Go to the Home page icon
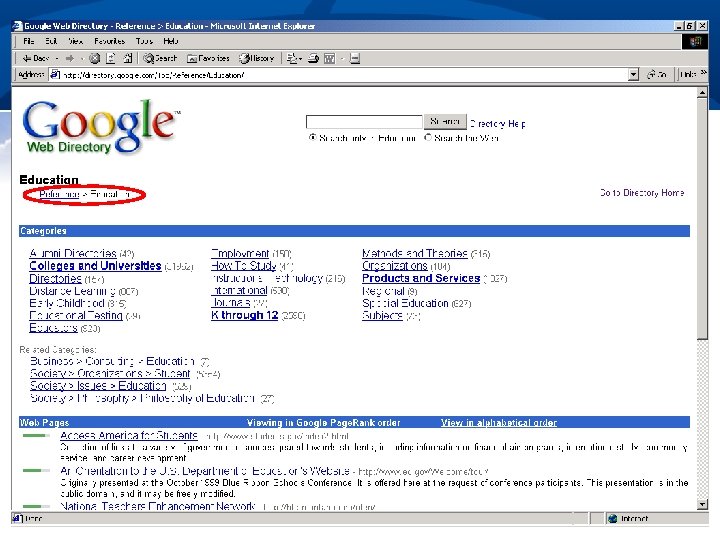720x540 pixels. 128,58
